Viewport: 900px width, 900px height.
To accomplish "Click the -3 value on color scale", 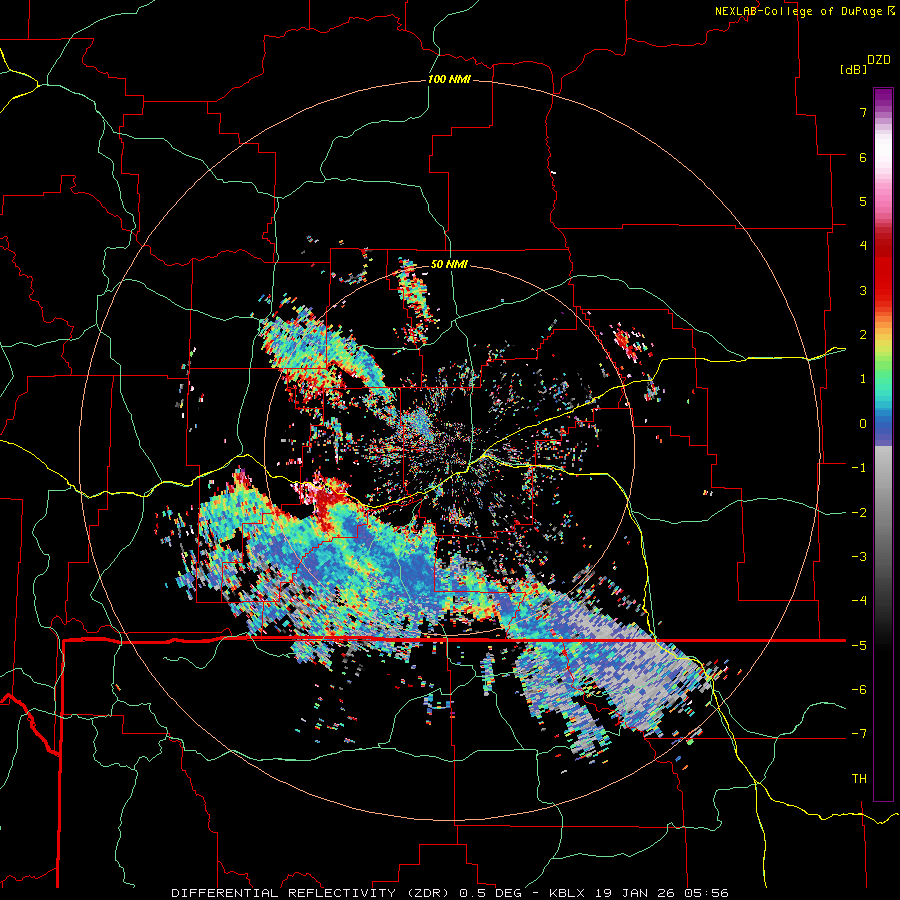I will (x=859, y=556).
